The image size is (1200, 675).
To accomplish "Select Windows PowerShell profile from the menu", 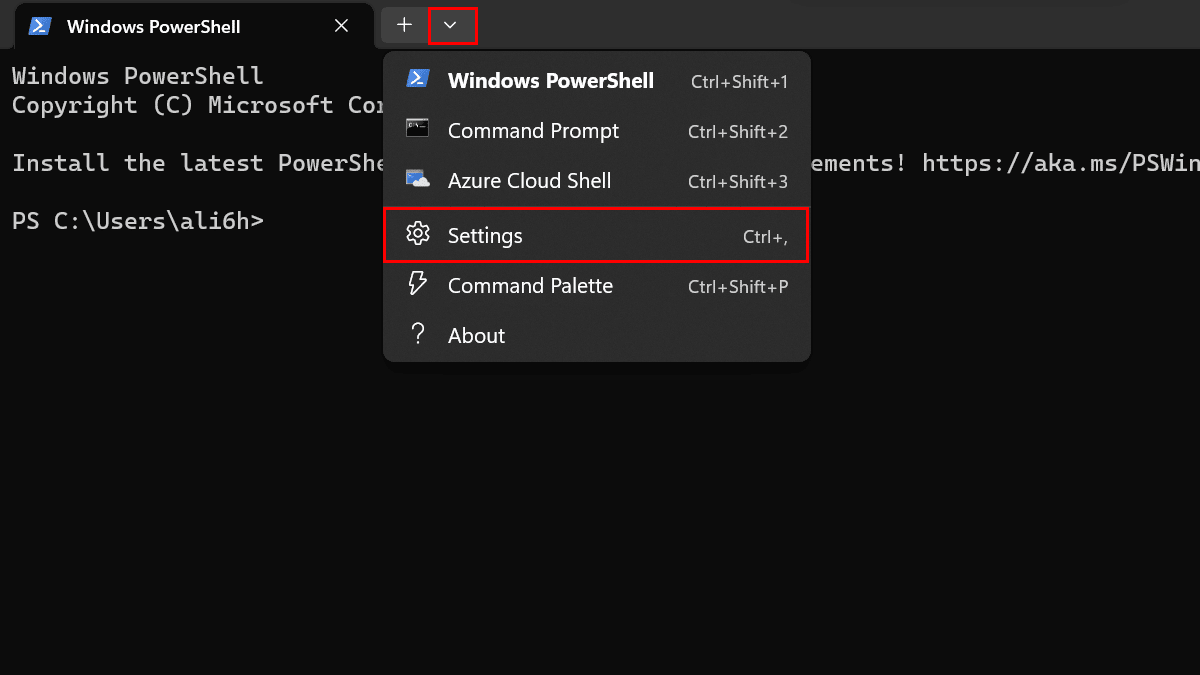I will point(551,81).
